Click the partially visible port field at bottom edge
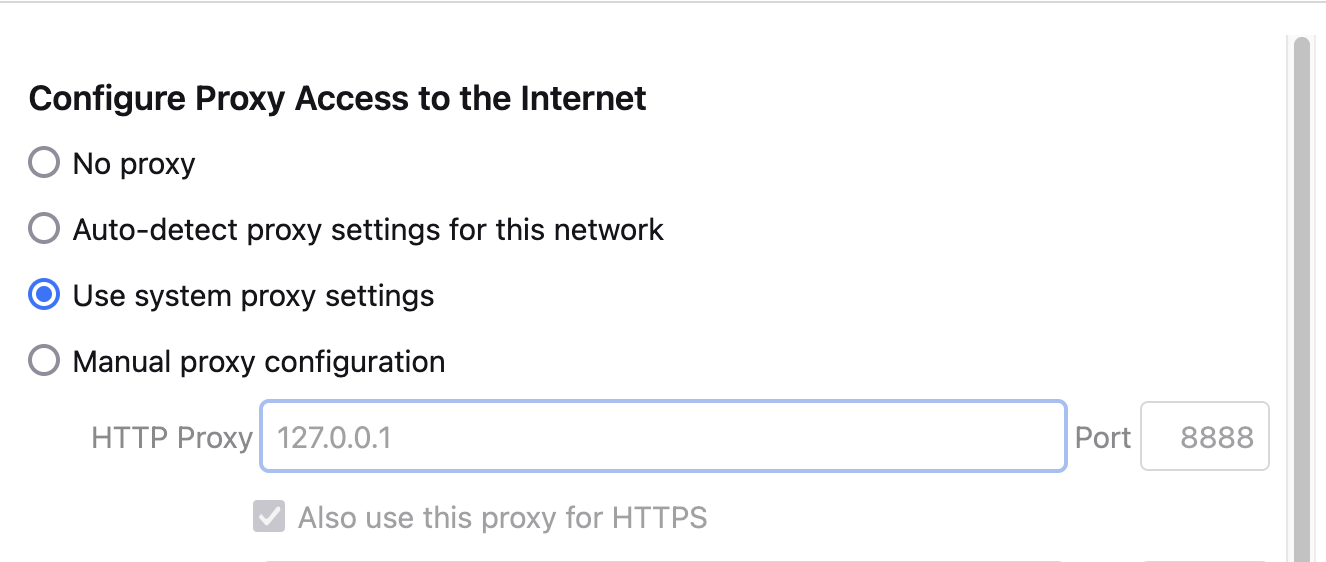The width and height of the screenshot is (1326, 562). pos(1204,559)
